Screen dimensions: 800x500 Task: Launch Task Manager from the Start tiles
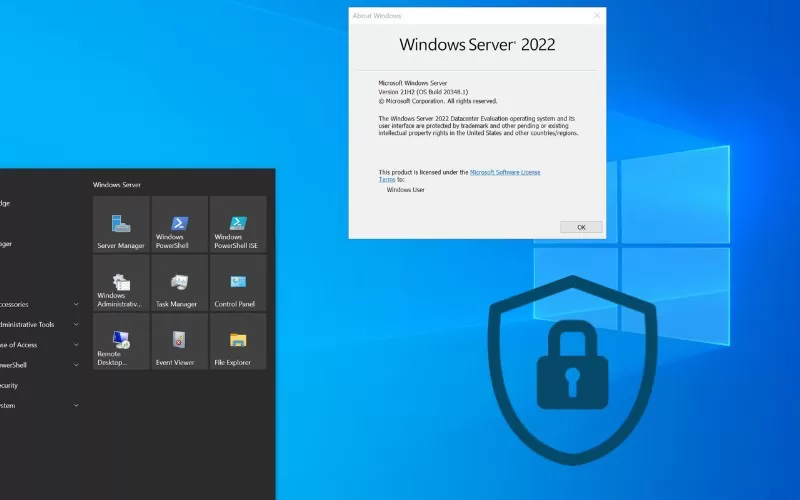pyautogui.click(x=179, y=283)
